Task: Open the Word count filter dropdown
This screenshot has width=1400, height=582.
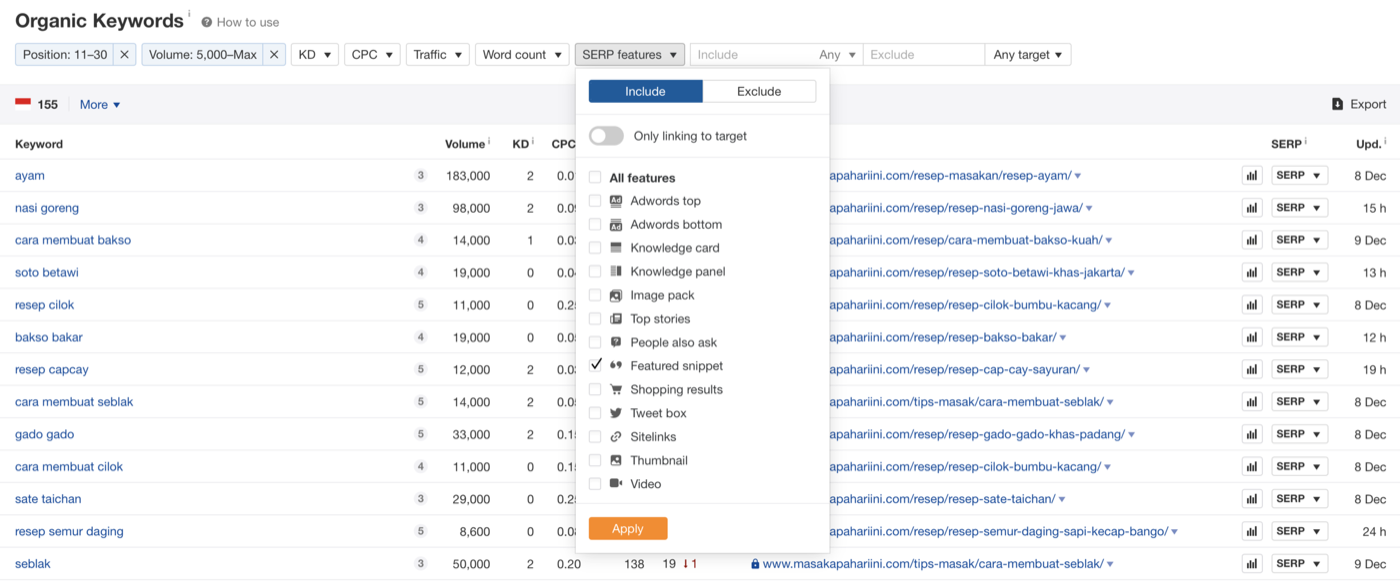Action: (522, 55)
